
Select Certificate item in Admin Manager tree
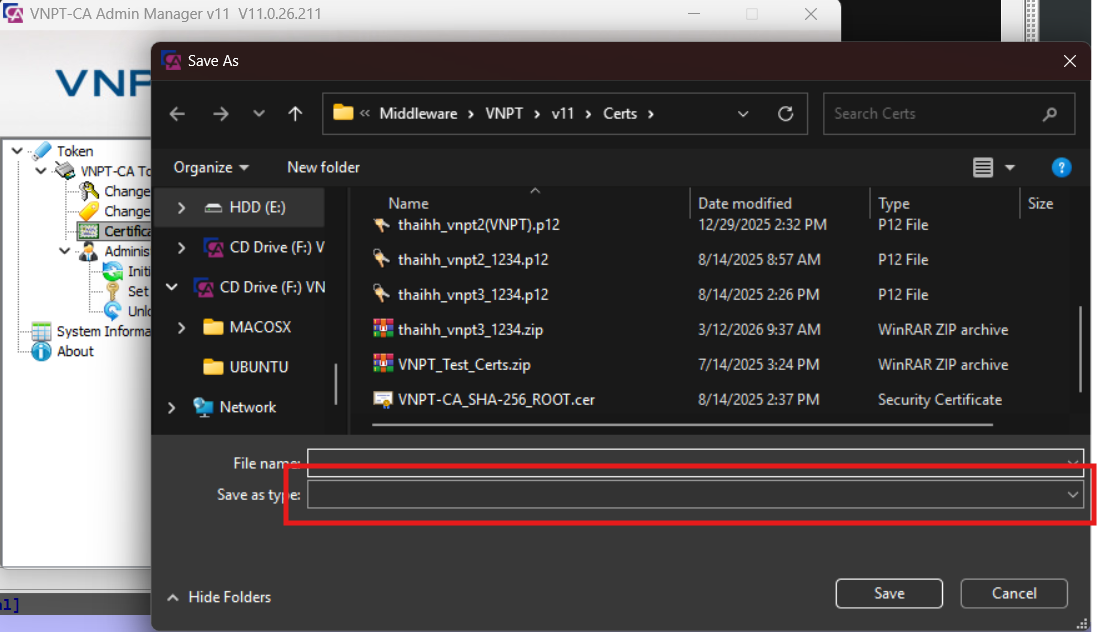(127, 231)
